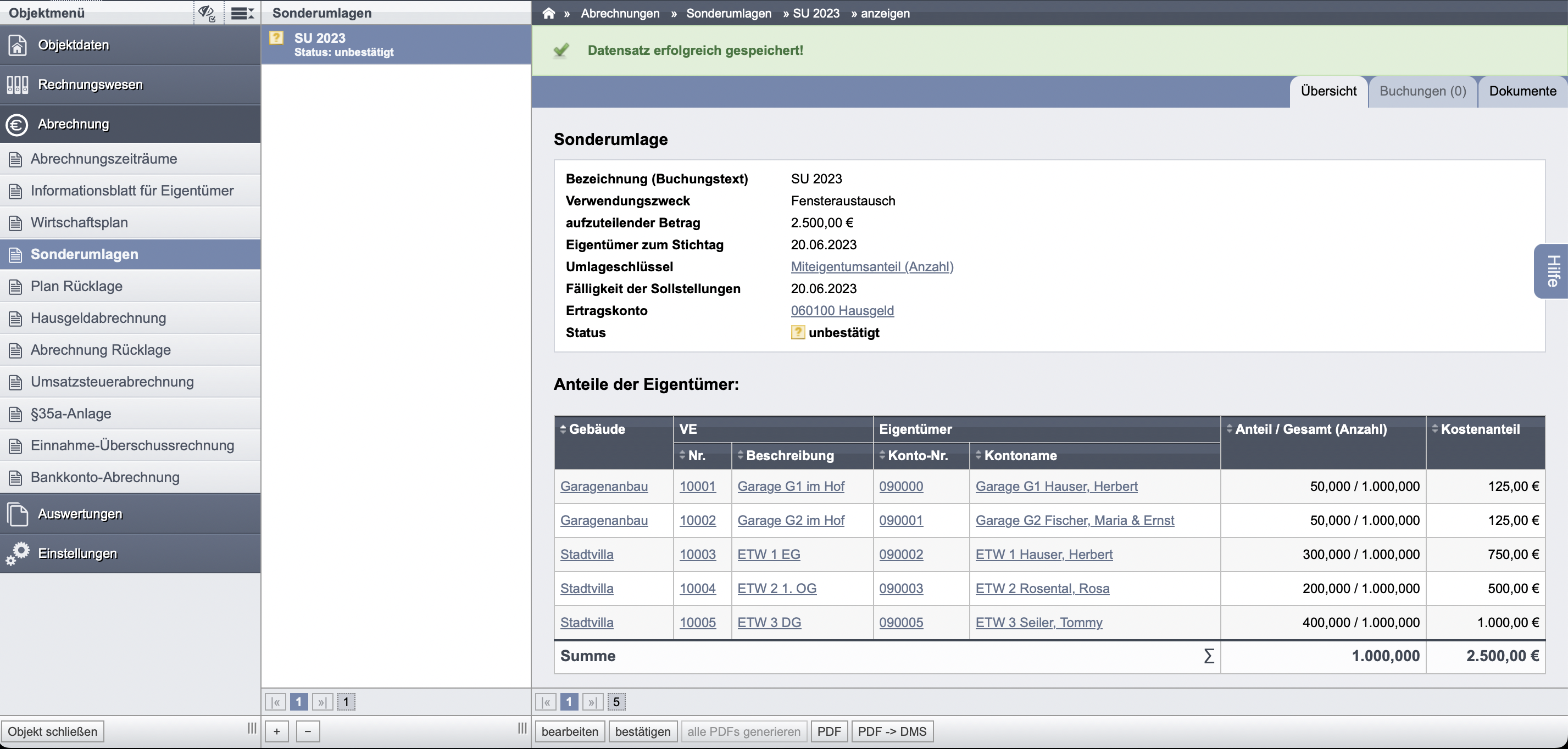
Task: Open the Hilfe side panel
Action: coord(1552,271)
